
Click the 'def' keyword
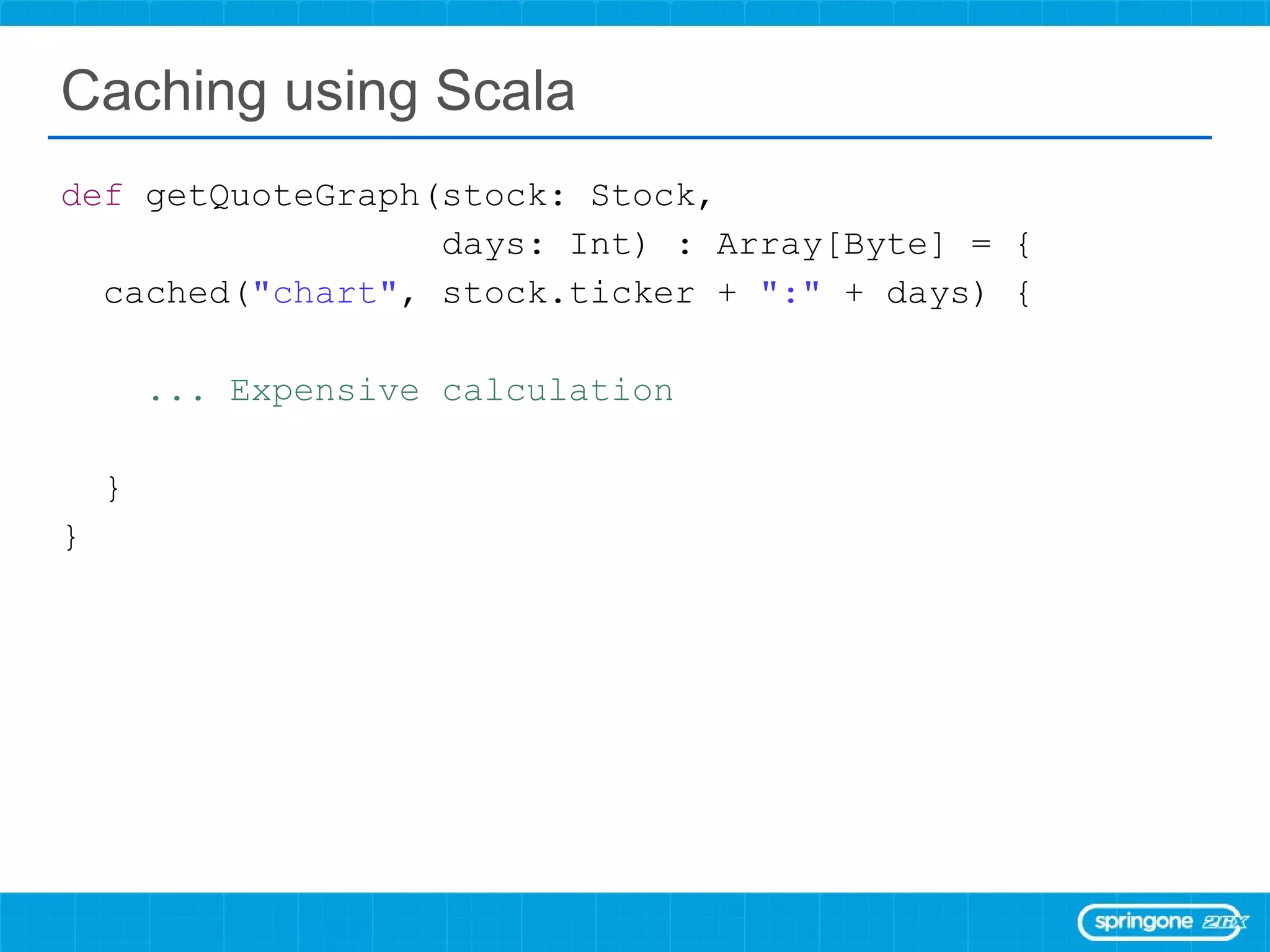point(92,196)
